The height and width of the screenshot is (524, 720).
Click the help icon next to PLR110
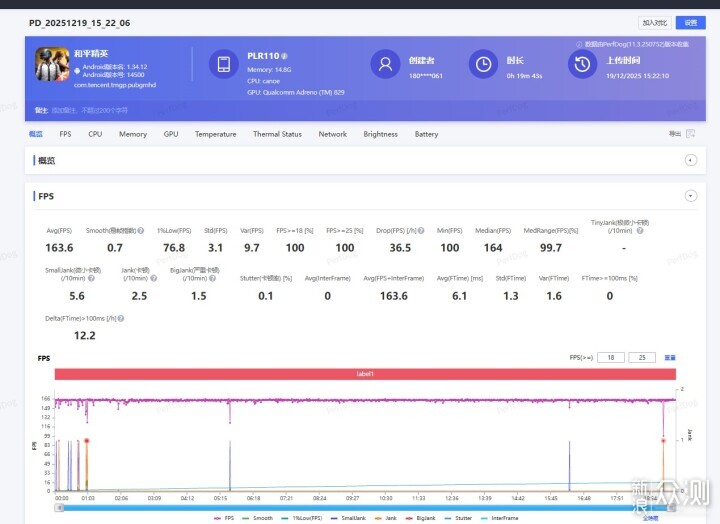point(285,56)
